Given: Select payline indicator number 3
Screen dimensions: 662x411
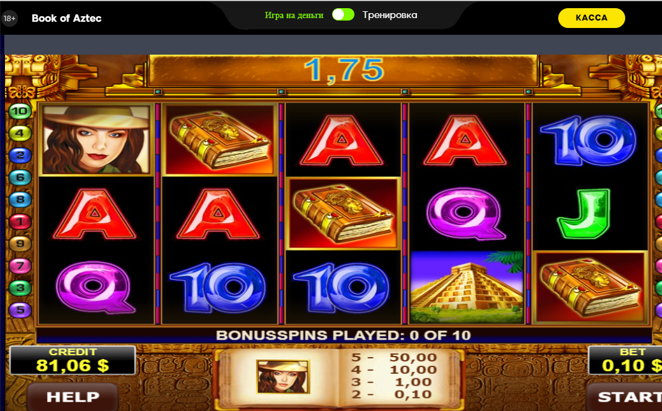Looking at the screenshot, I should (x=19, y=288).
